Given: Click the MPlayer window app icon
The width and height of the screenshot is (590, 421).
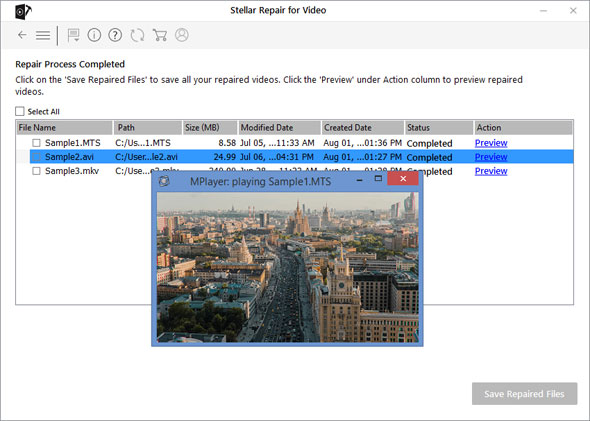Looking at the screenshot, I should pos(164,181).
